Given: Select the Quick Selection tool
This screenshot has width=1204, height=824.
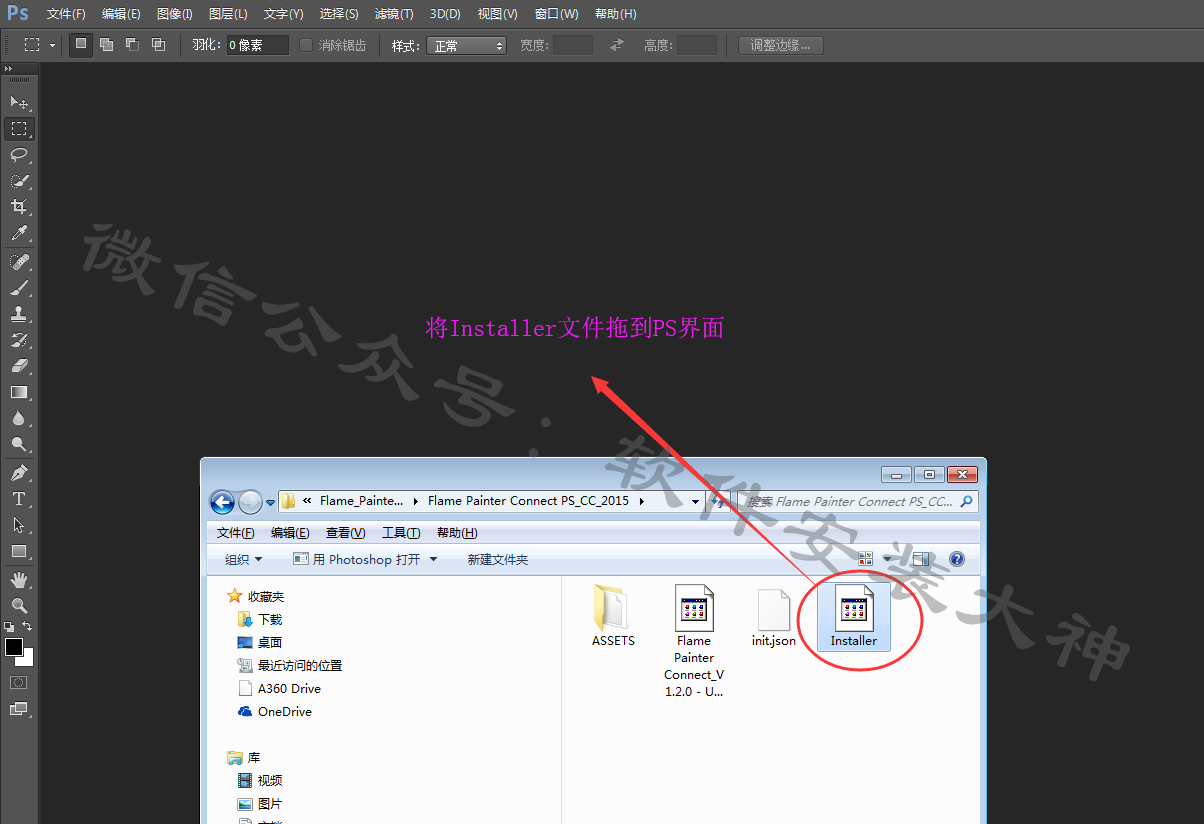Looking at the screenshot, I should click(x=19, y=181).
